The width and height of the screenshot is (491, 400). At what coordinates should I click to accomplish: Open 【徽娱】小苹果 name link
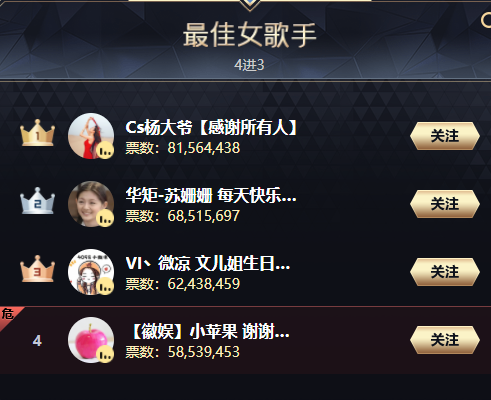pos(211,331)
